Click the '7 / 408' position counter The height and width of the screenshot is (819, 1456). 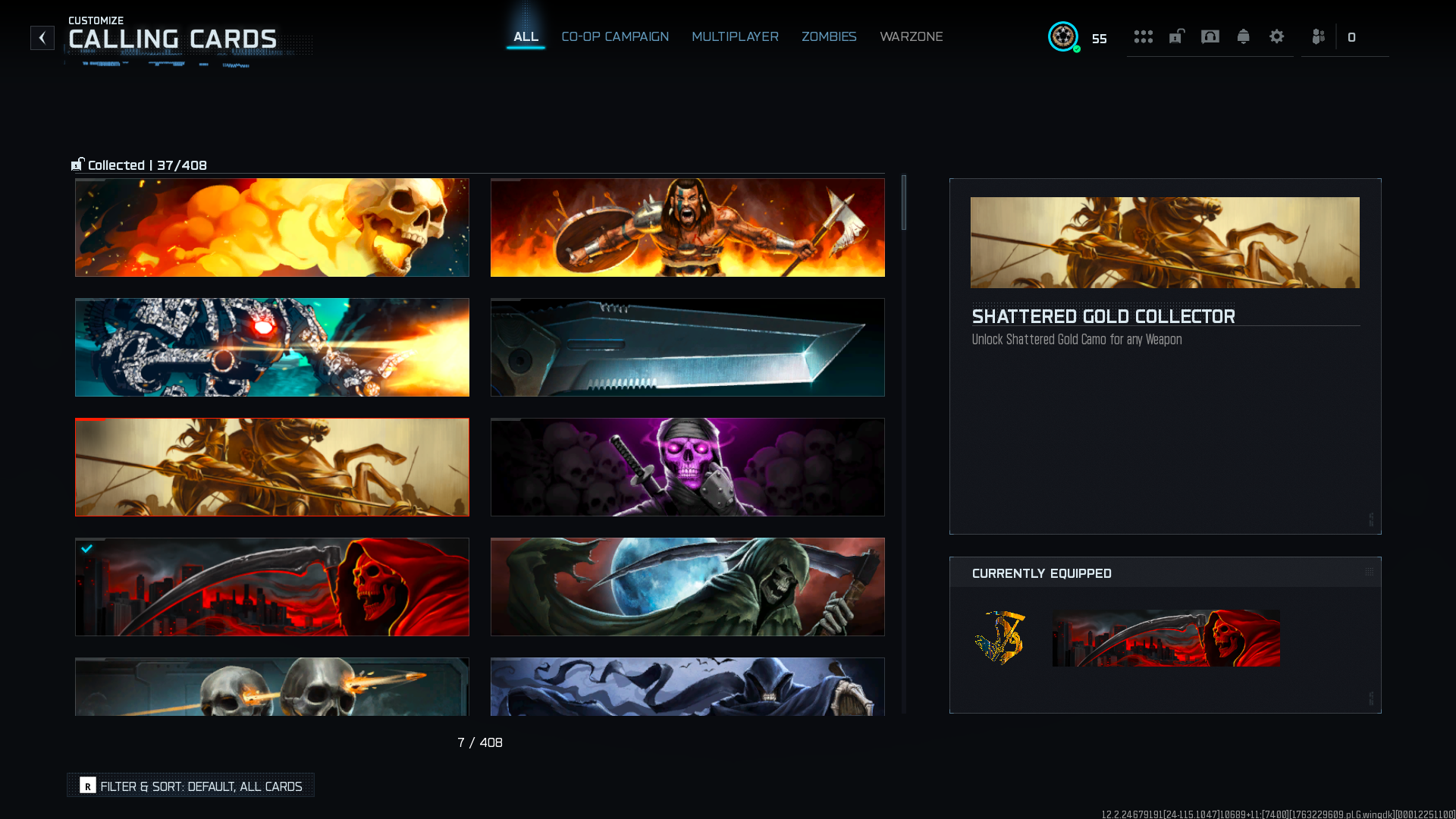[x=480, y=742]
